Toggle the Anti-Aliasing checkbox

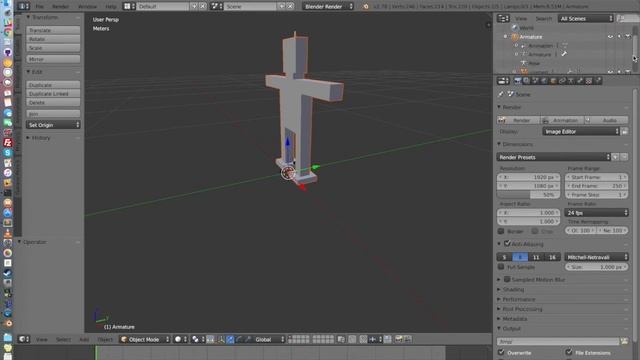pyautogui.click(x=507, y=244)
